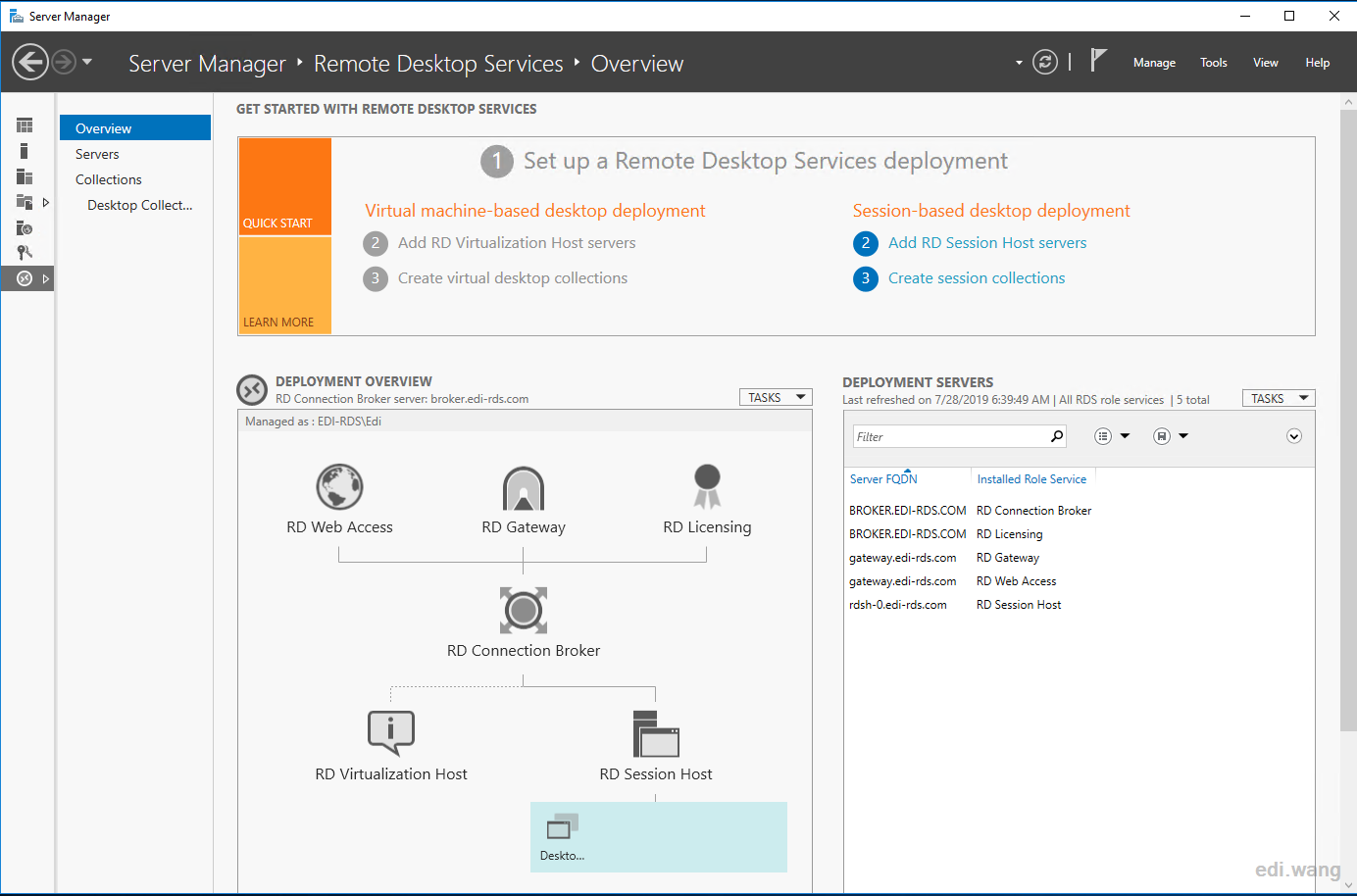Click Add RD Session Host servers link
This screenshot has height=896, width=1357.
click(987, 243)
